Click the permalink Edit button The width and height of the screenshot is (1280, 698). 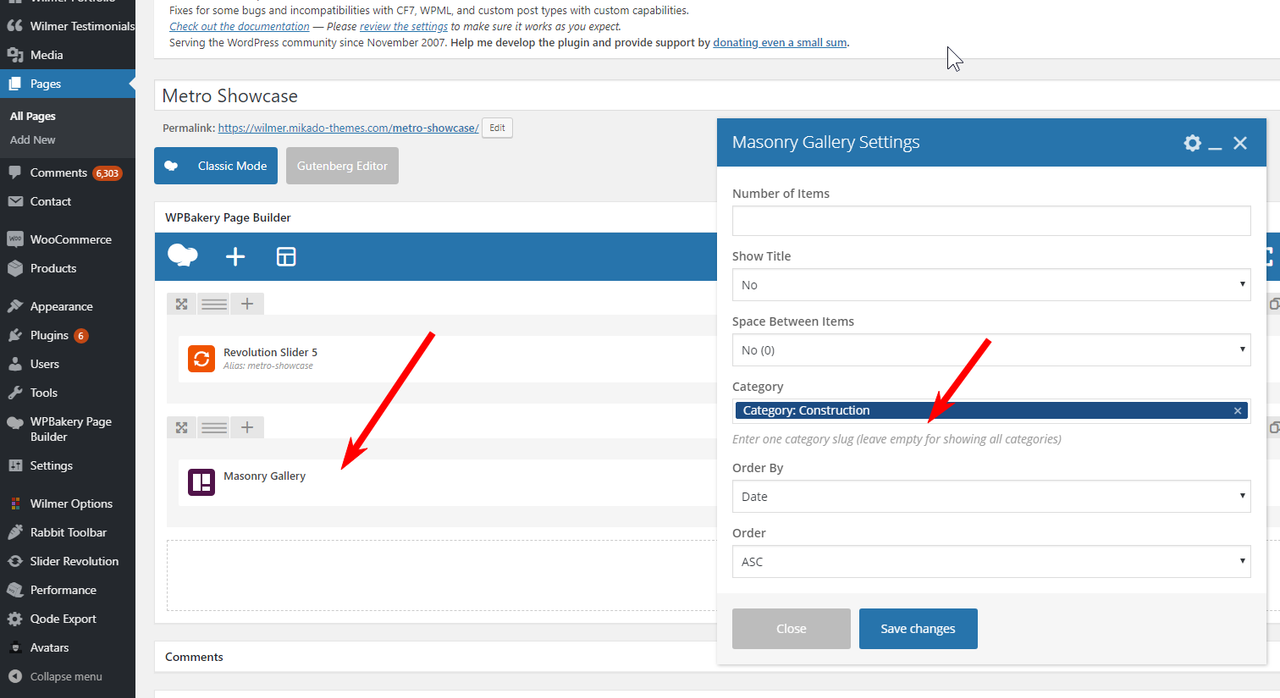point(497,128)
